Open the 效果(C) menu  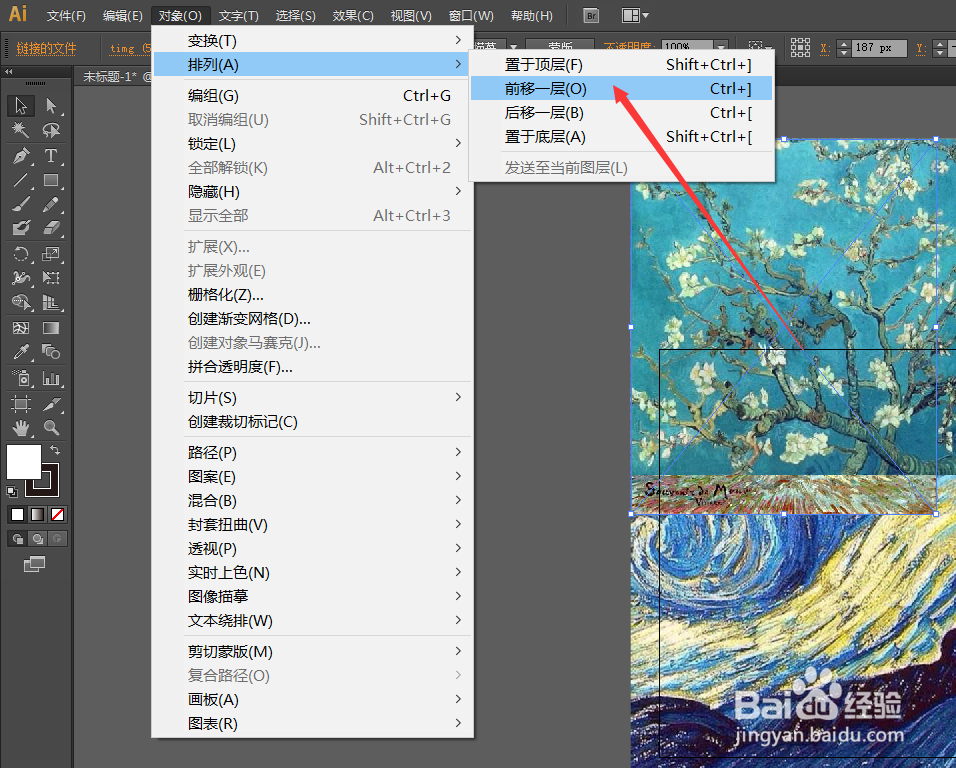(353, 16)
